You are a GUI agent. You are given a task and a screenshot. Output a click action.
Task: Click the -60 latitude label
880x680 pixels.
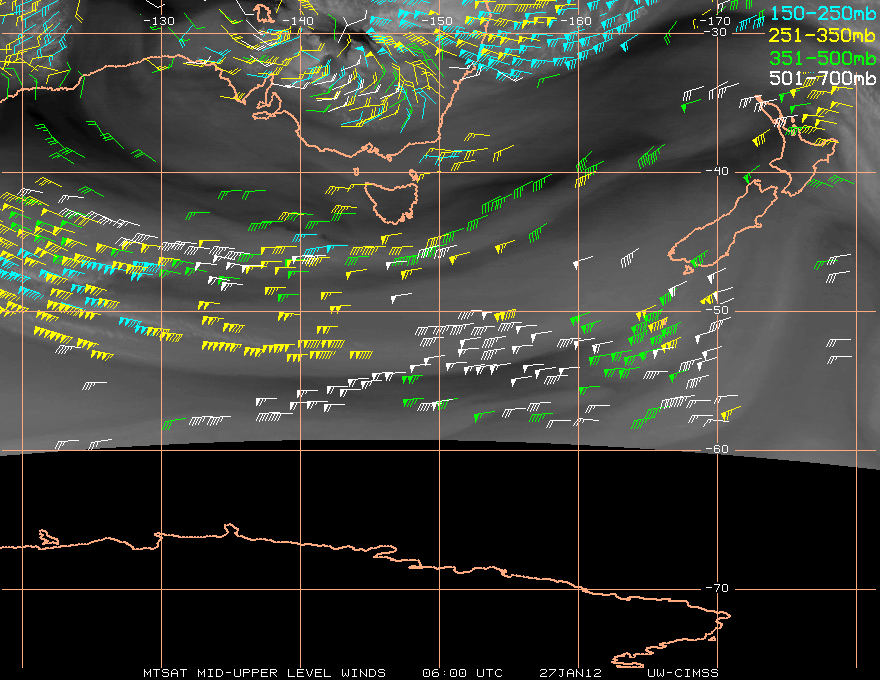tap(716, 449)
